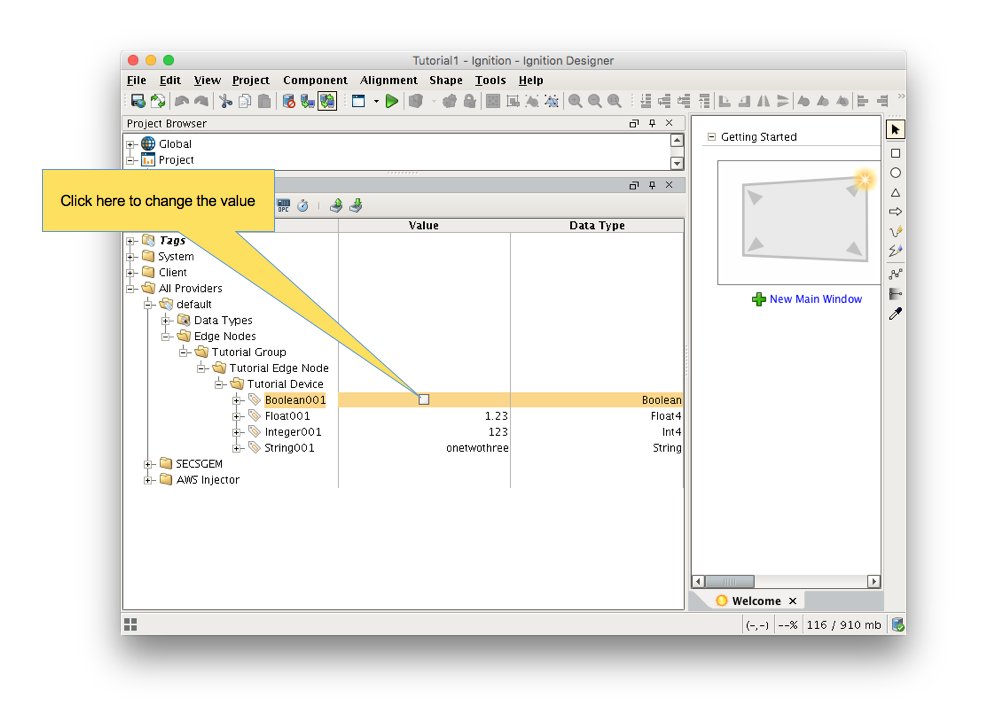The height and width of the screenshot is (728, 986).
Task: Choose the ellipse shape tool
Action: pos(895,173)
